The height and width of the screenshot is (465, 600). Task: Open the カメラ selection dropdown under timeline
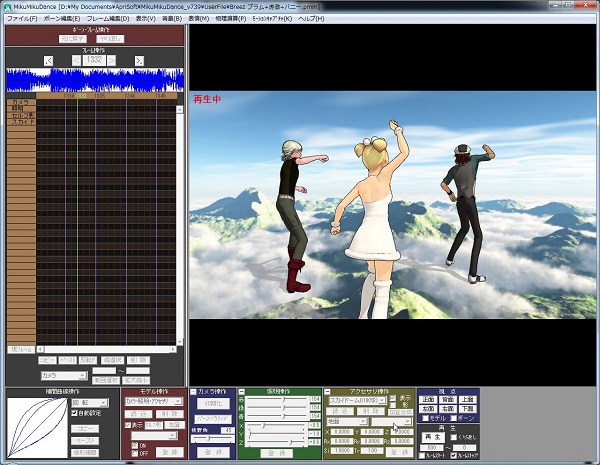pos(64,376)
